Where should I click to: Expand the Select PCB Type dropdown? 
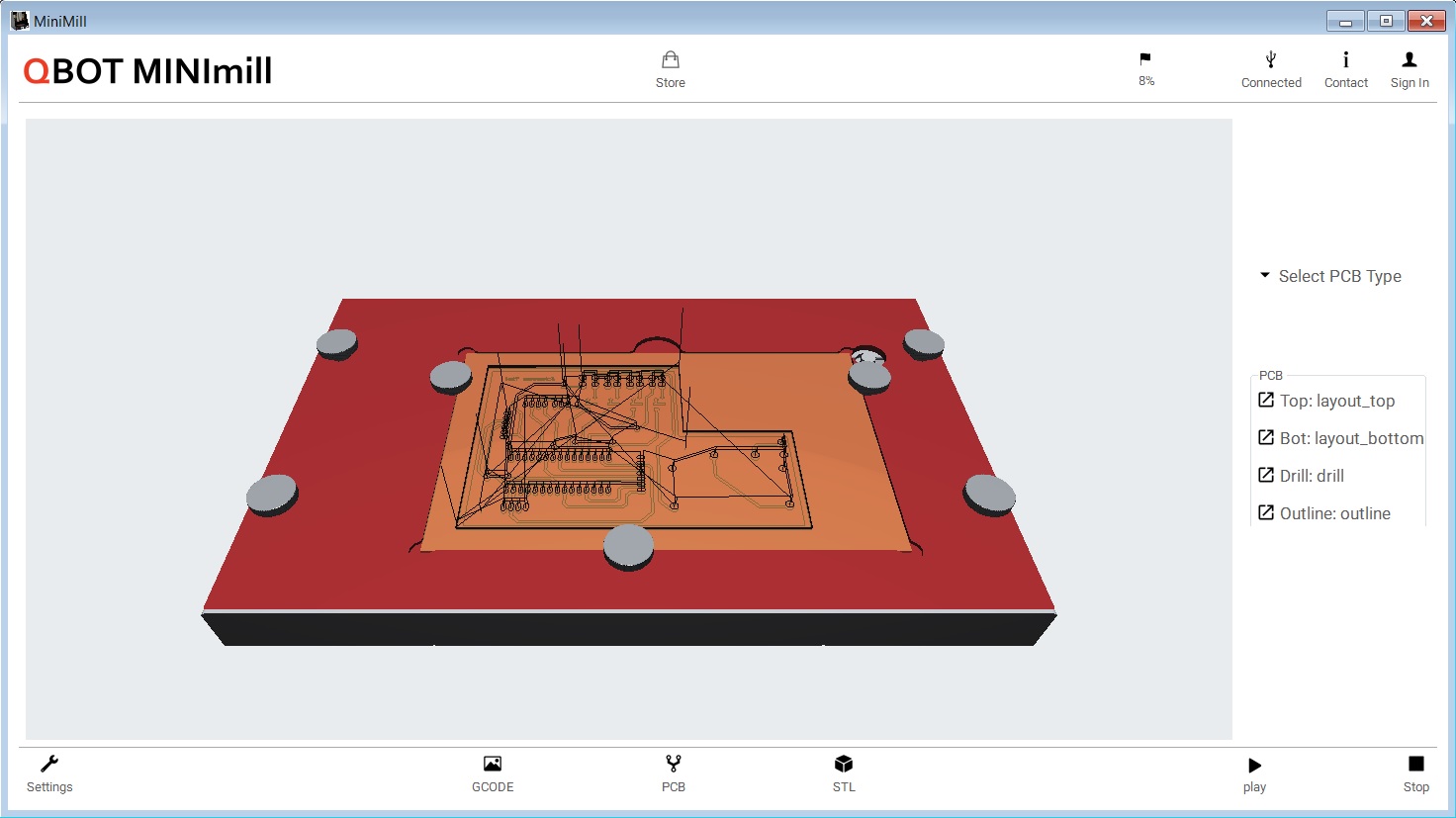[1330, 276]
